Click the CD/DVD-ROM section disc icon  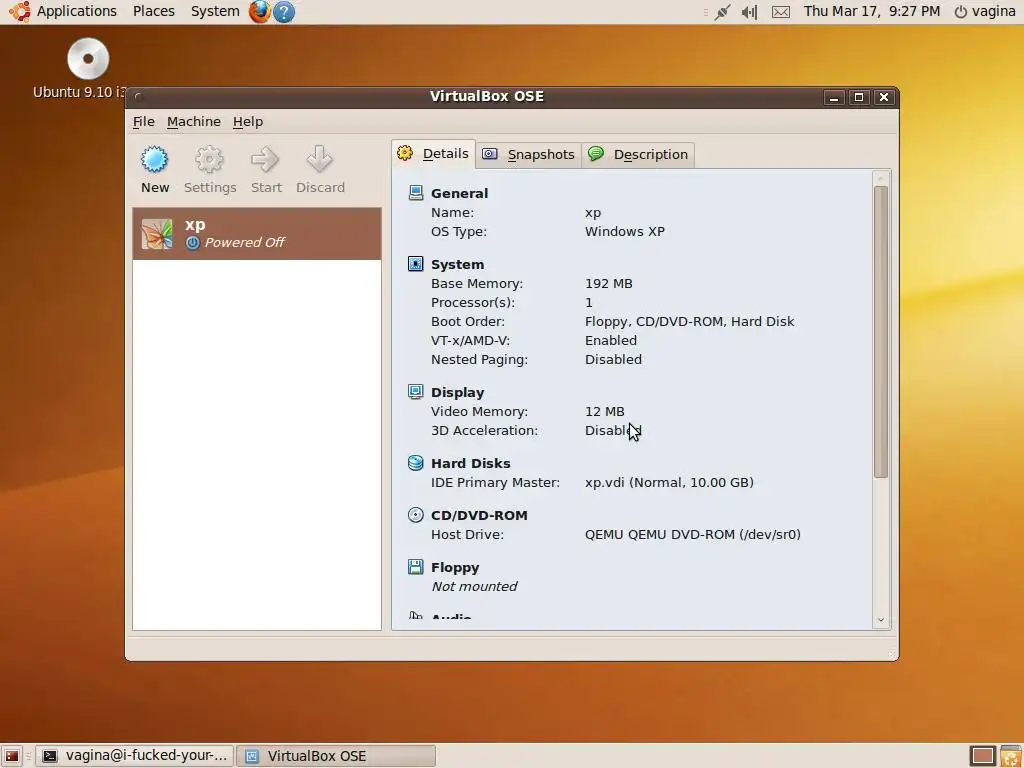click(415, 515)
